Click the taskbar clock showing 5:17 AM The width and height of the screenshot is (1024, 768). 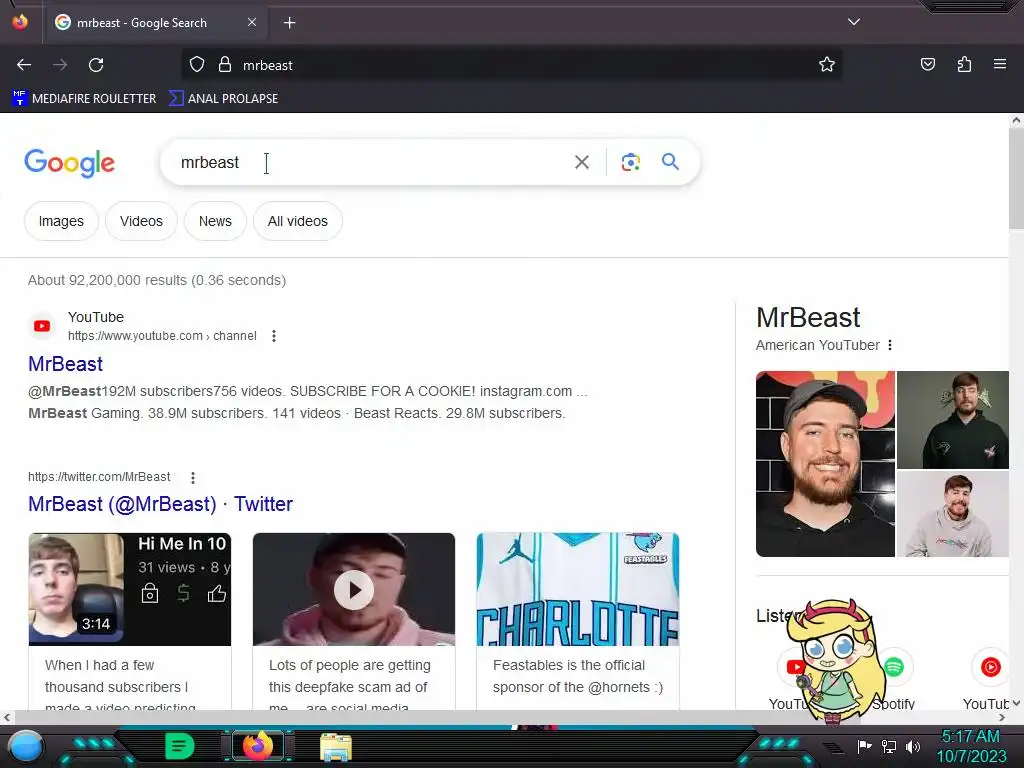[971, 746]
